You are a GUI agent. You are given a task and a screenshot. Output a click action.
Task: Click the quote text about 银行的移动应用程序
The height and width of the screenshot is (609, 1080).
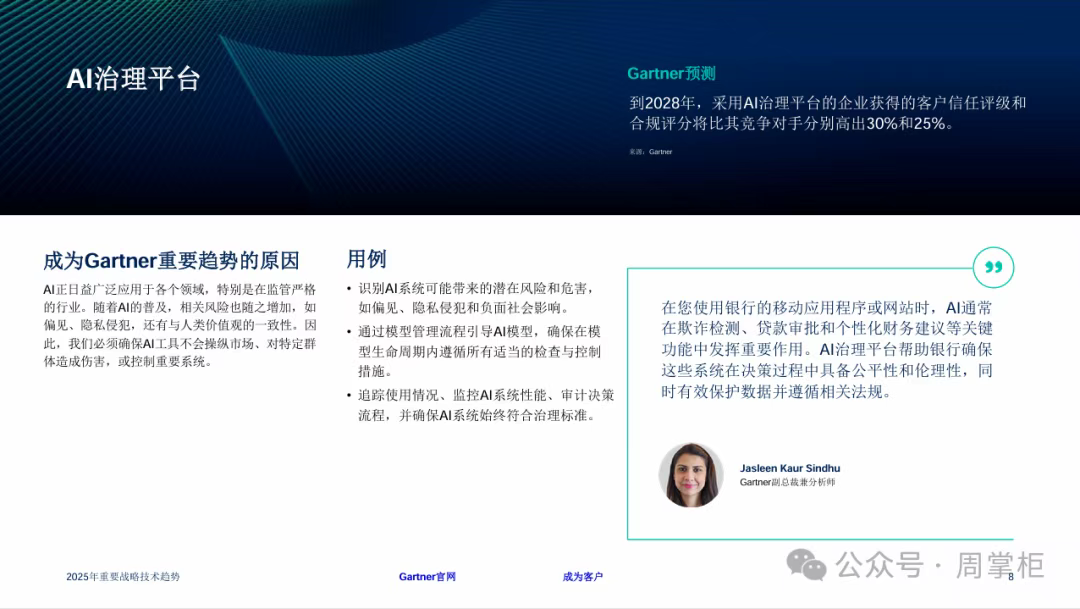[826, 350]
